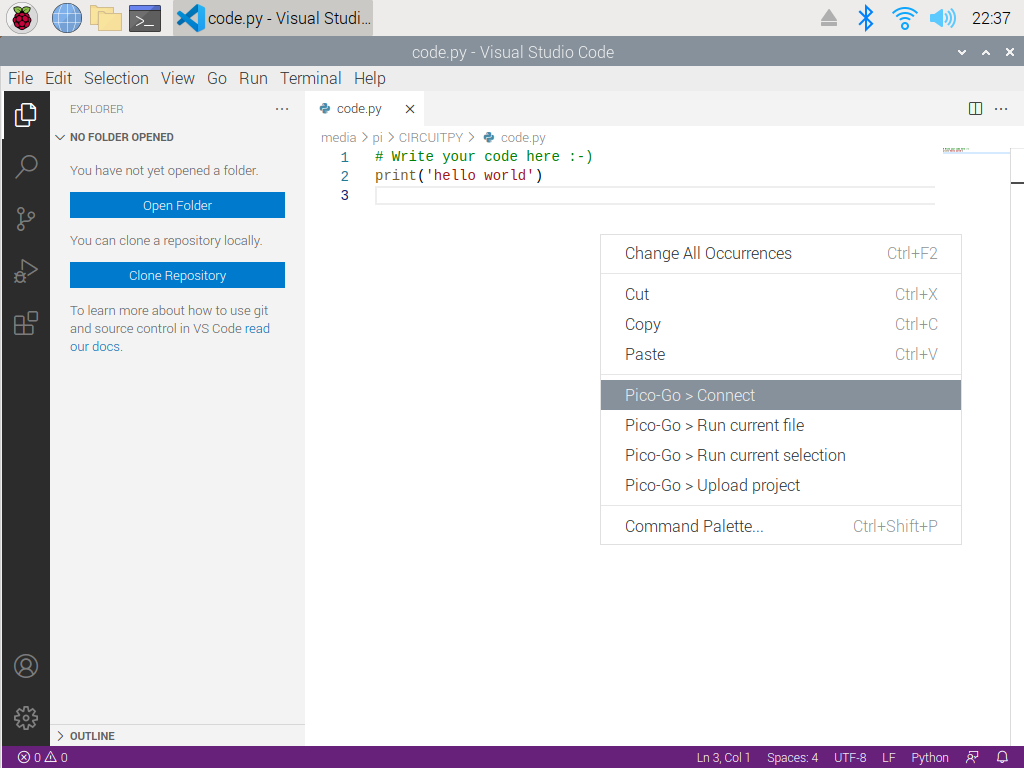Open editor more actions ellipsis

pyautogui.click(x=1001, y=109)
